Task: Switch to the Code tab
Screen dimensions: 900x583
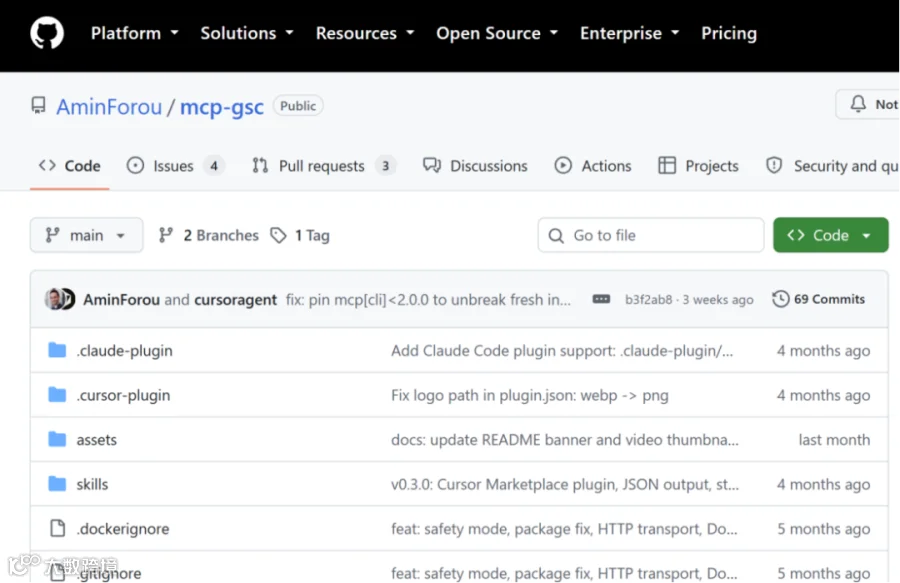Action: coord(69,166)
